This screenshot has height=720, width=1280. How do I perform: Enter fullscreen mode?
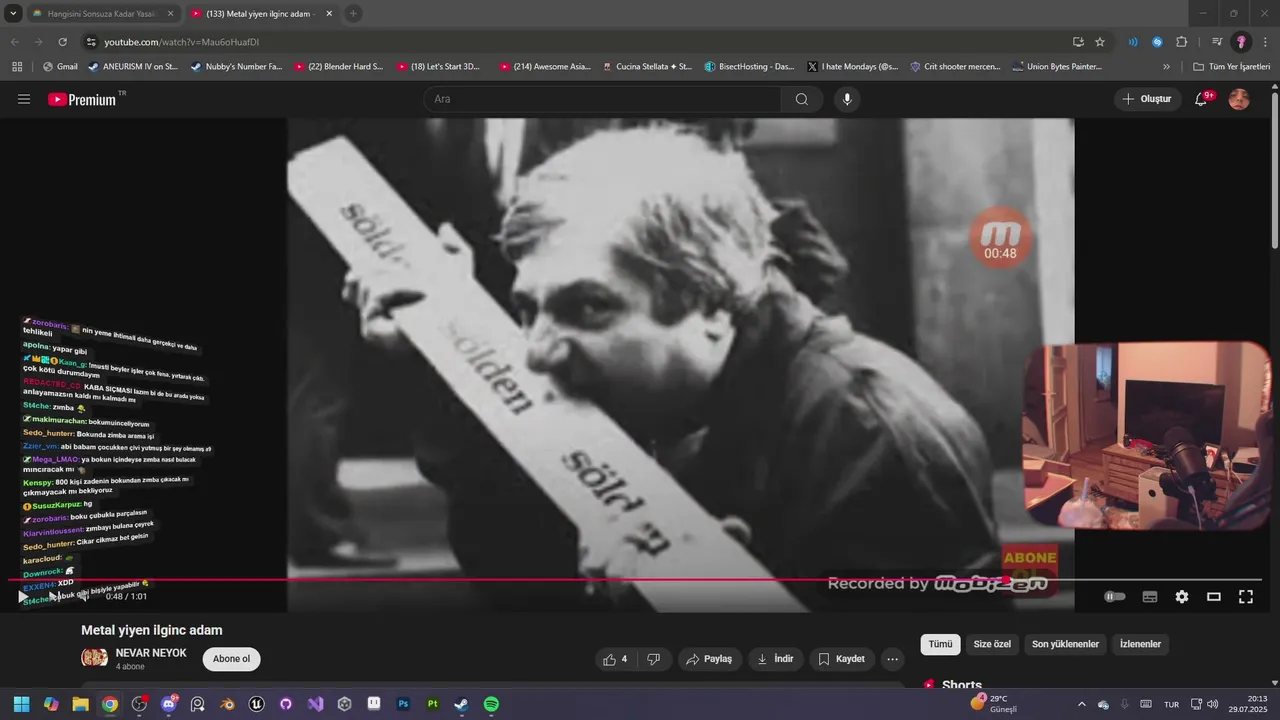[x=1246, y=597]
